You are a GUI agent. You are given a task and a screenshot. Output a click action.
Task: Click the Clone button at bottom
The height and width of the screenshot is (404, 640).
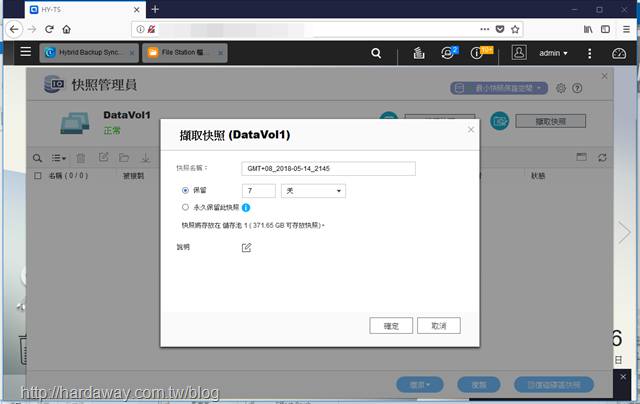click(x=479, y=384)
